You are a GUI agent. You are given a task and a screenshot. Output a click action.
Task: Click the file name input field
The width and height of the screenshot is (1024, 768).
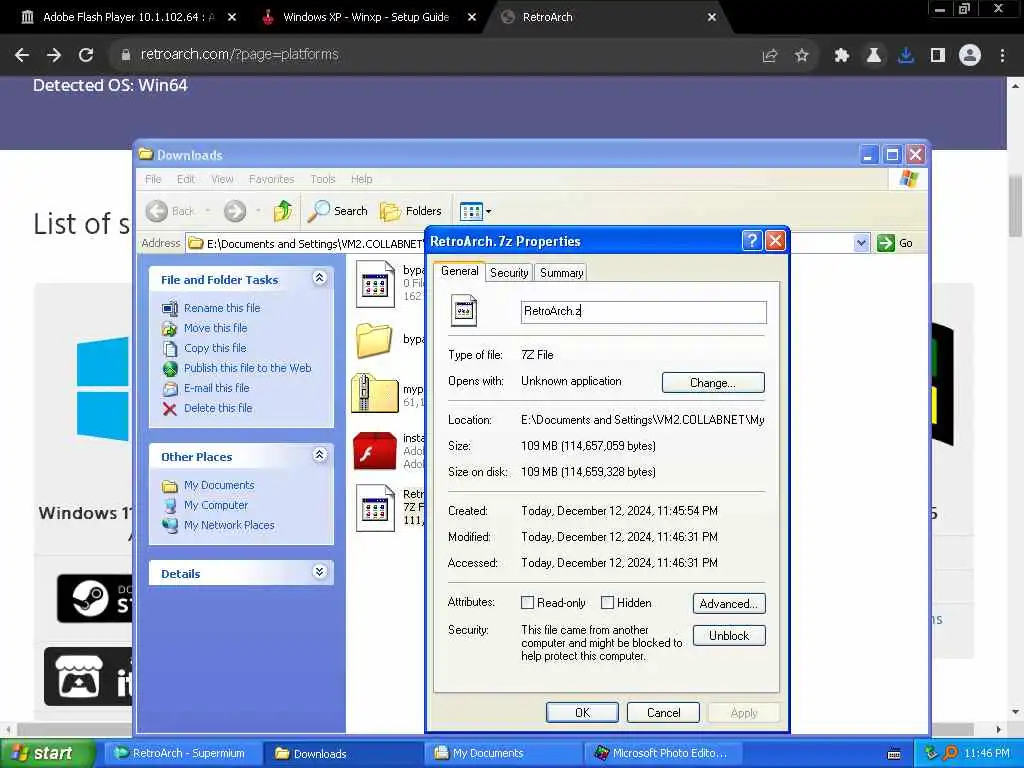tap(644, 312)
